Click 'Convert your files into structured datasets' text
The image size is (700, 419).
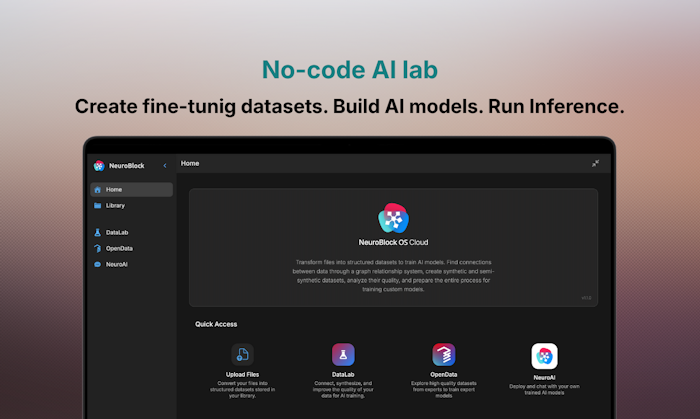tap(242, 390)
